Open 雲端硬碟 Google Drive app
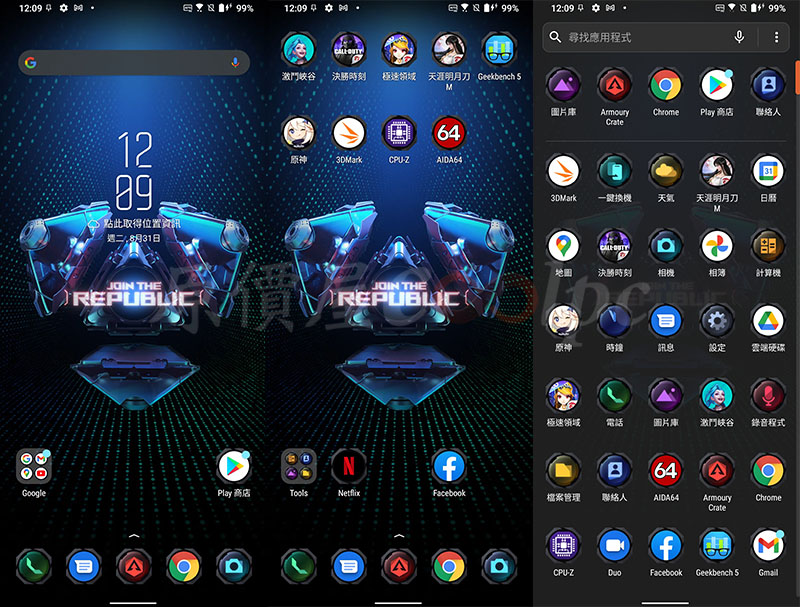The image size is (800, 607). point(767,321)
